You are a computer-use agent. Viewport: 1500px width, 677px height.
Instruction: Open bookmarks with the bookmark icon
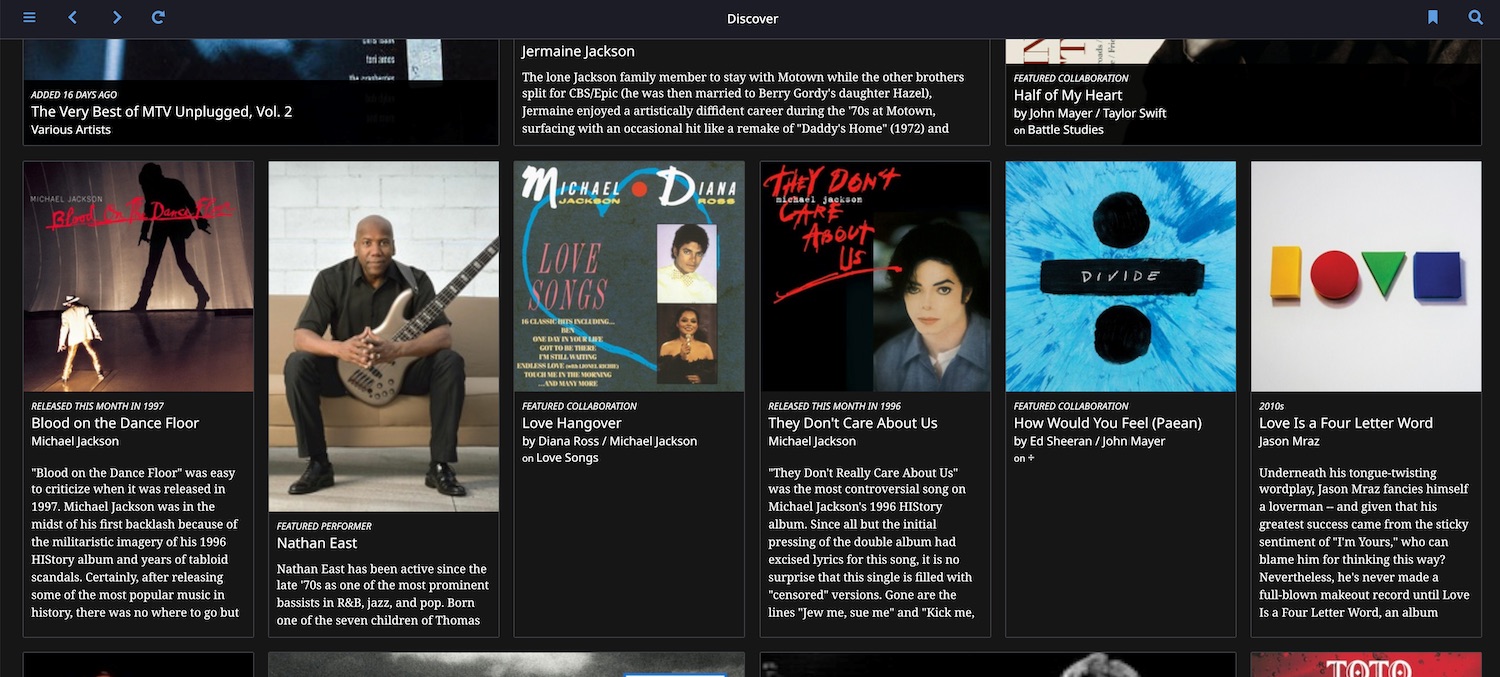tap(1432, 18)
